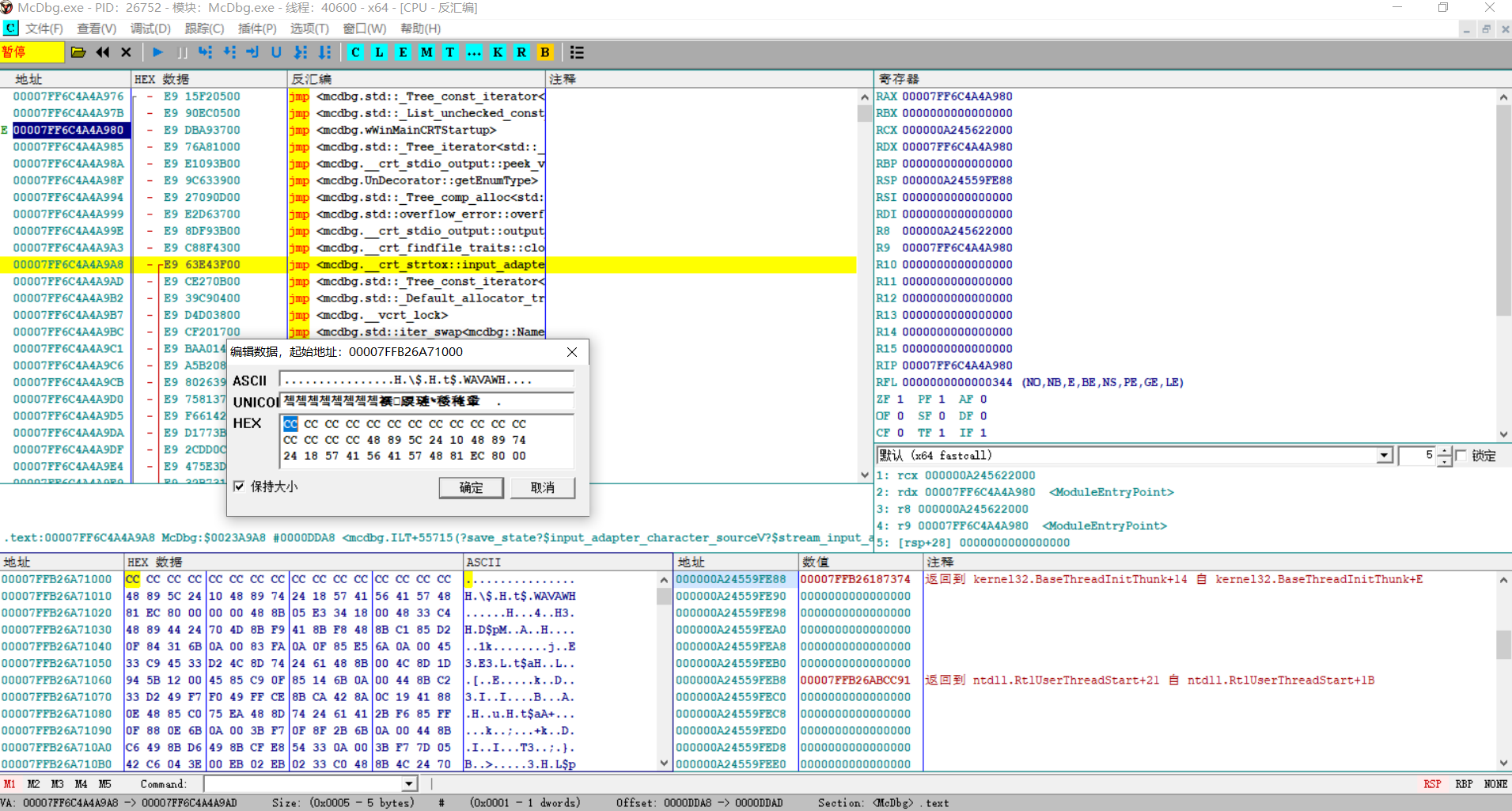1512x811 pixels.
Task: Open the 调试(D) menu
Action: click(x=150, y=28)
